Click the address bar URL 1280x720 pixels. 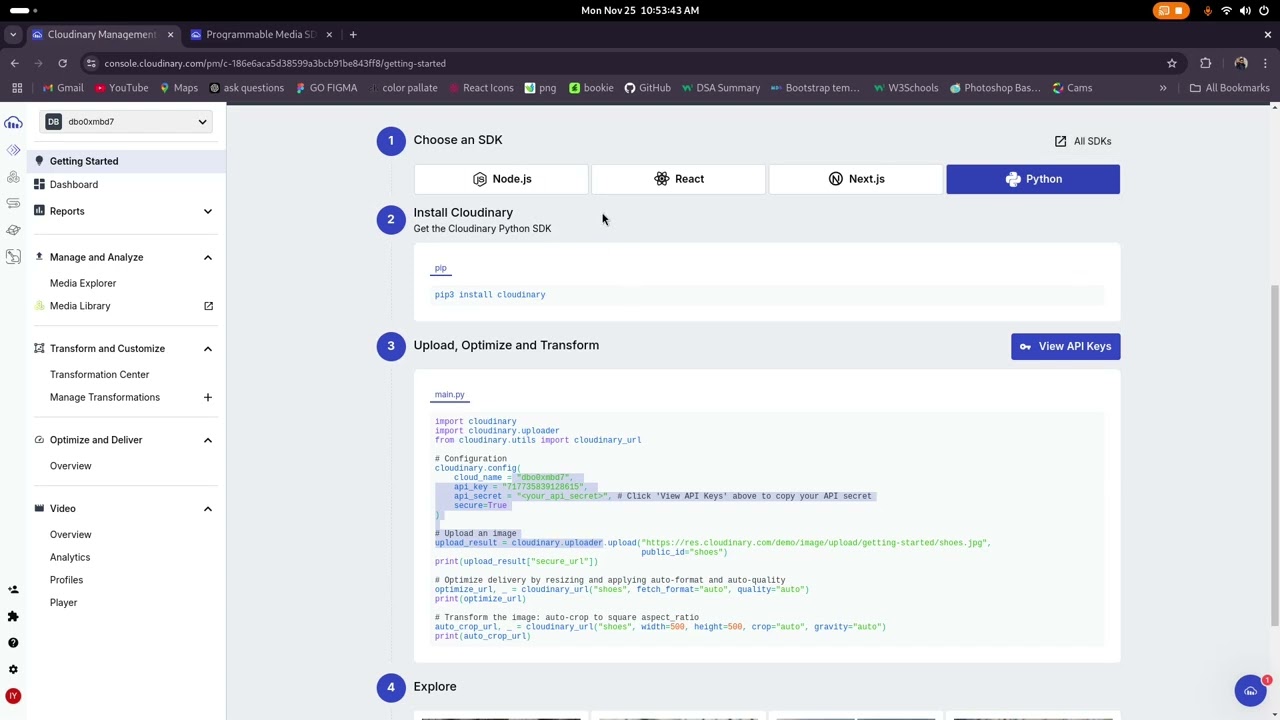[x=275, y=63]
